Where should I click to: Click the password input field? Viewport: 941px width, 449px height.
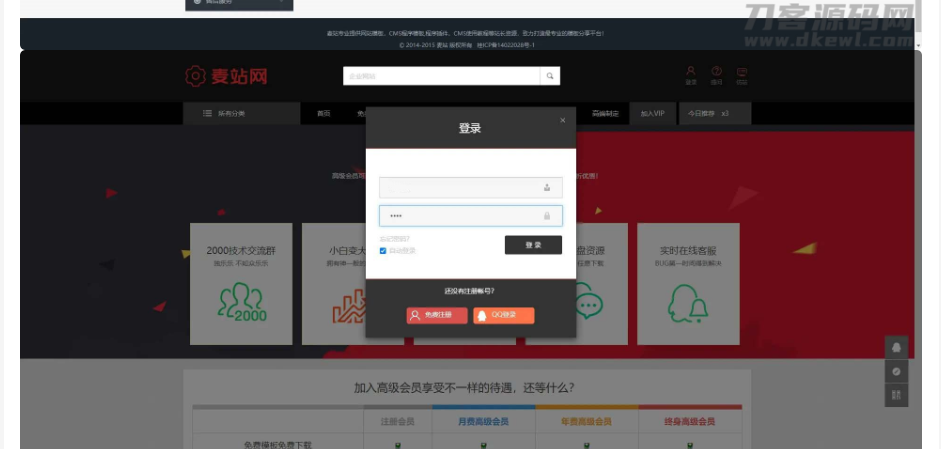click(x=470, y=216)
